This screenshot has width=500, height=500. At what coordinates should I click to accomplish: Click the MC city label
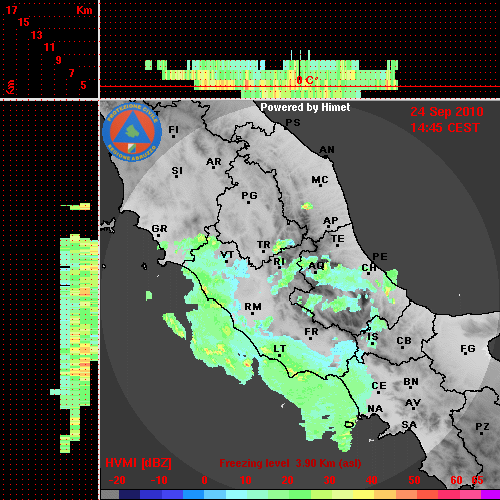coord(320,180)
